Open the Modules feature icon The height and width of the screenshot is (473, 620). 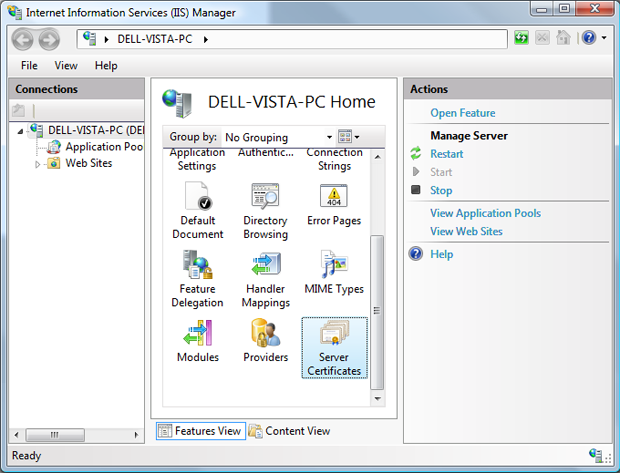tap(197, 334)
